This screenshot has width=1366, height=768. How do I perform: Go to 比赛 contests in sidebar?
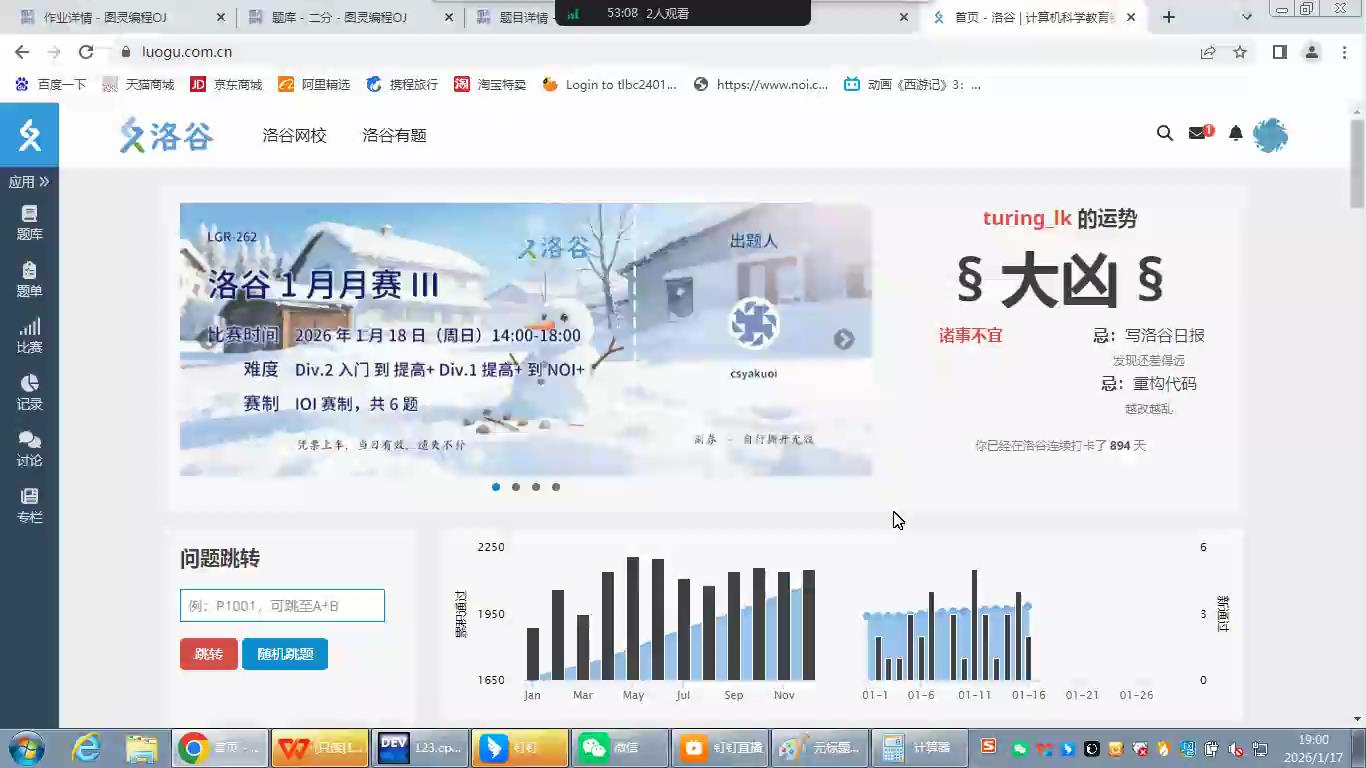[29, 336]
